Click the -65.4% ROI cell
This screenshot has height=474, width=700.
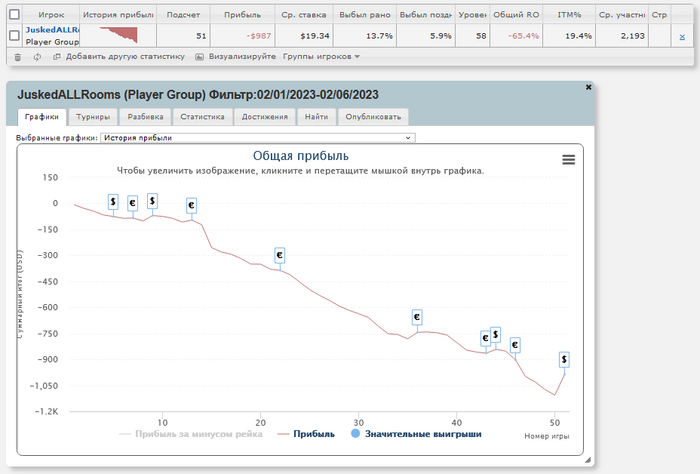click(x=516, y=36)
